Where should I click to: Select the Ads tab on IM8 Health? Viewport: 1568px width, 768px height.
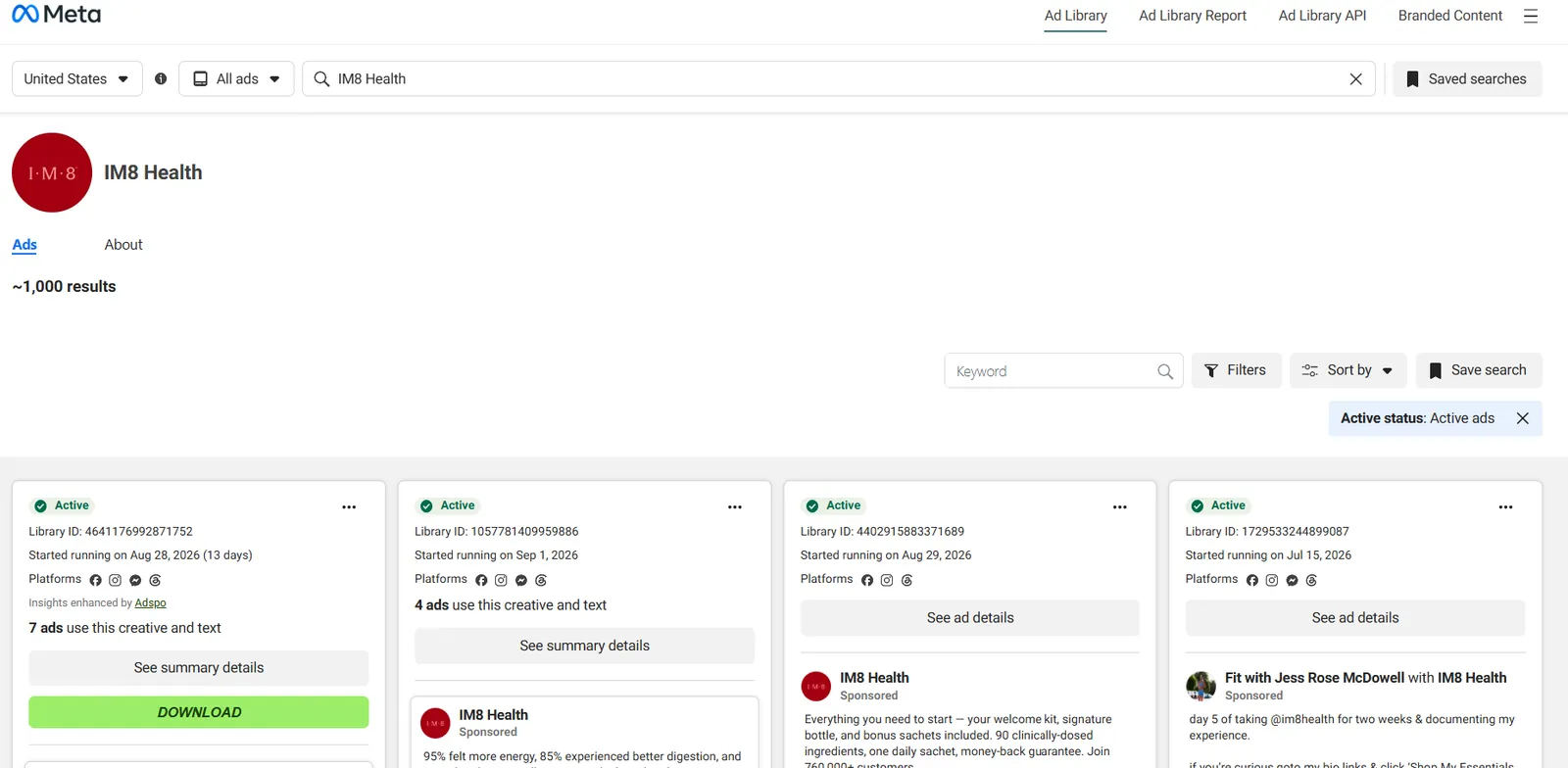coord(24,245)
